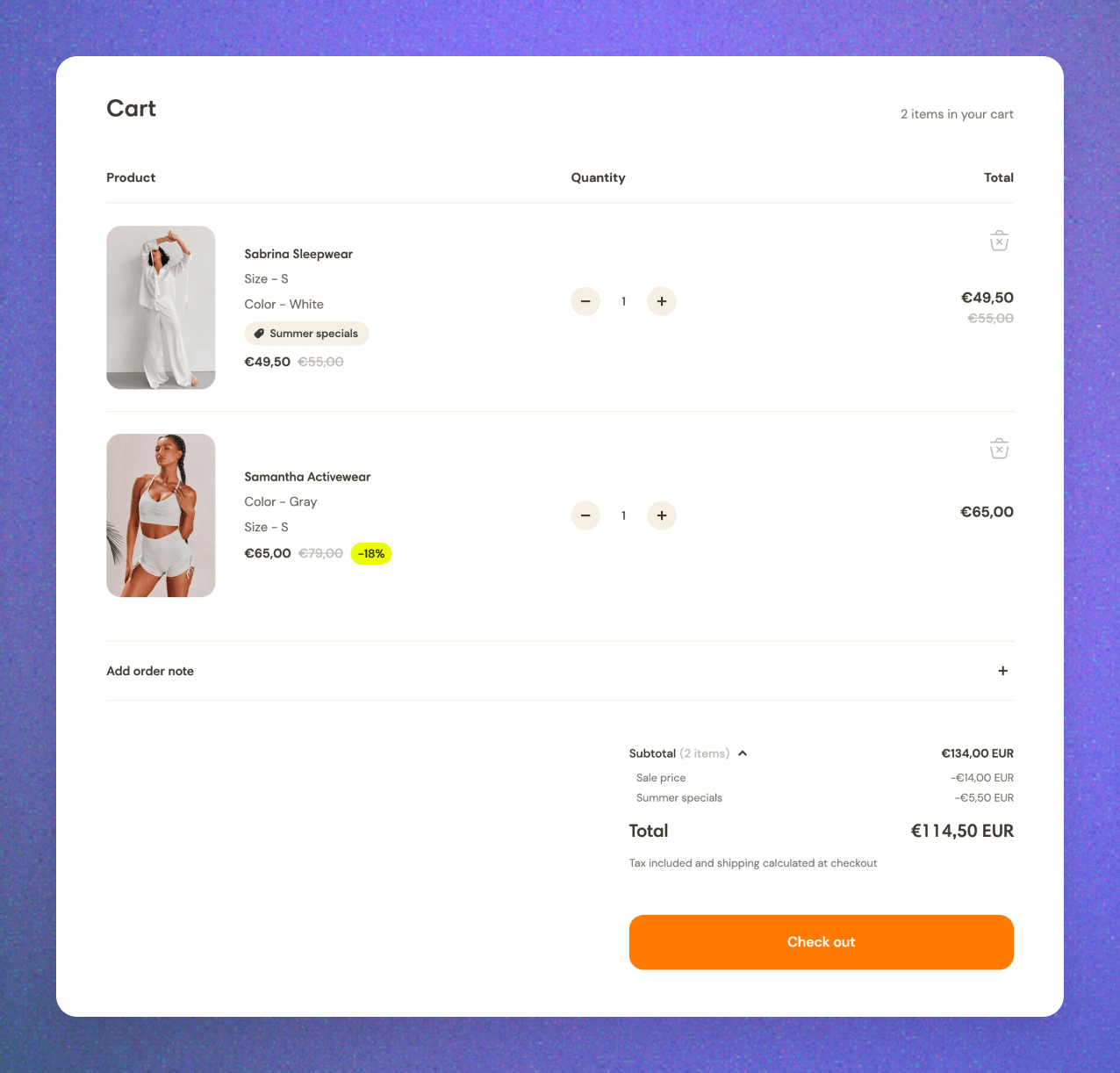Select the Sabrina Sleepwear quantity value field
Viewport: 1120px width, 1073px height.
coord(624,301)
